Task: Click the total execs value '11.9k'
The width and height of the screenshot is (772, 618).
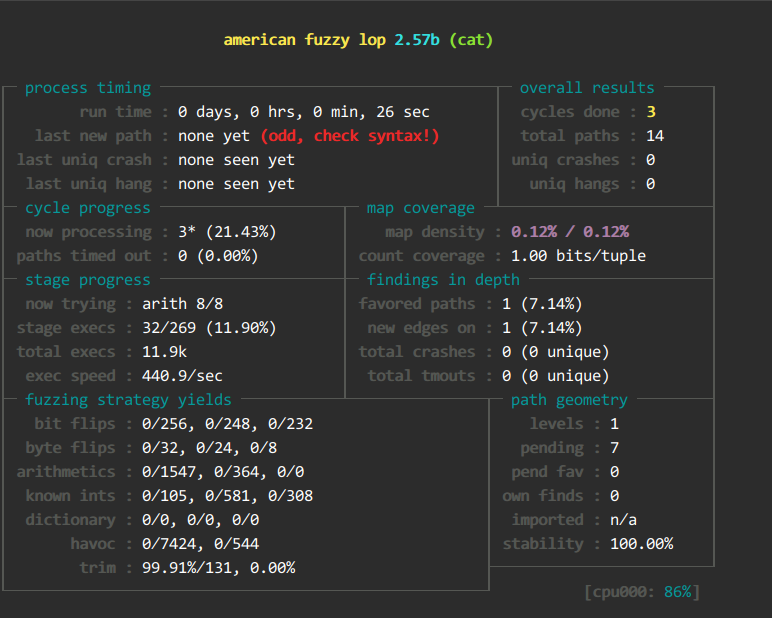Action: pyautogui.click(x=164, y=352)
